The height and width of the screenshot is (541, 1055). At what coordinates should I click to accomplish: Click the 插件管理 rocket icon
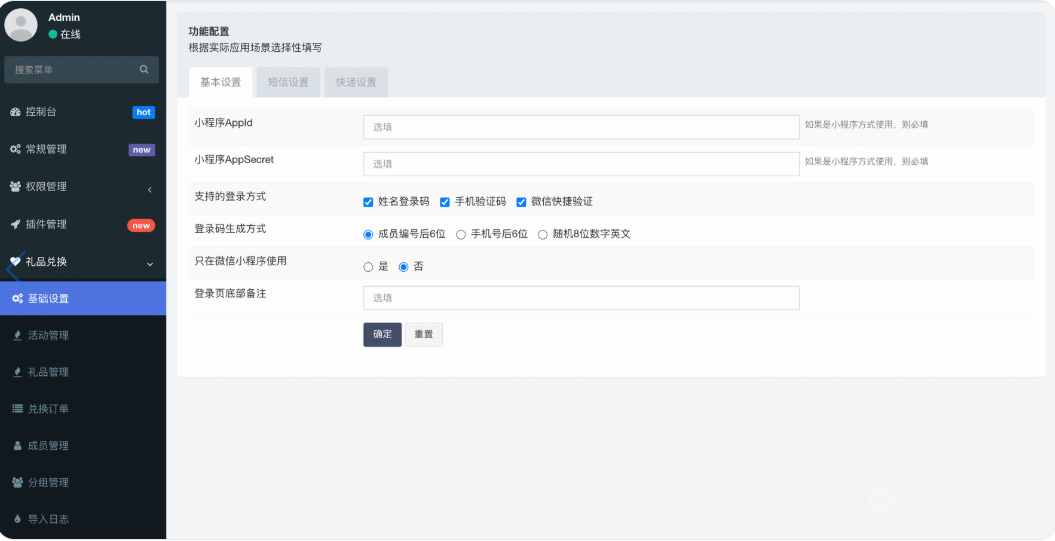(16, 225)
